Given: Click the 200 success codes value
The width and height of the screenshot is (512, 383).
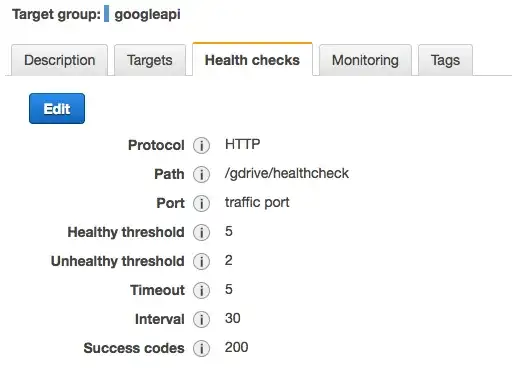Looking at the screenshot, I should [x=236, y=347].
